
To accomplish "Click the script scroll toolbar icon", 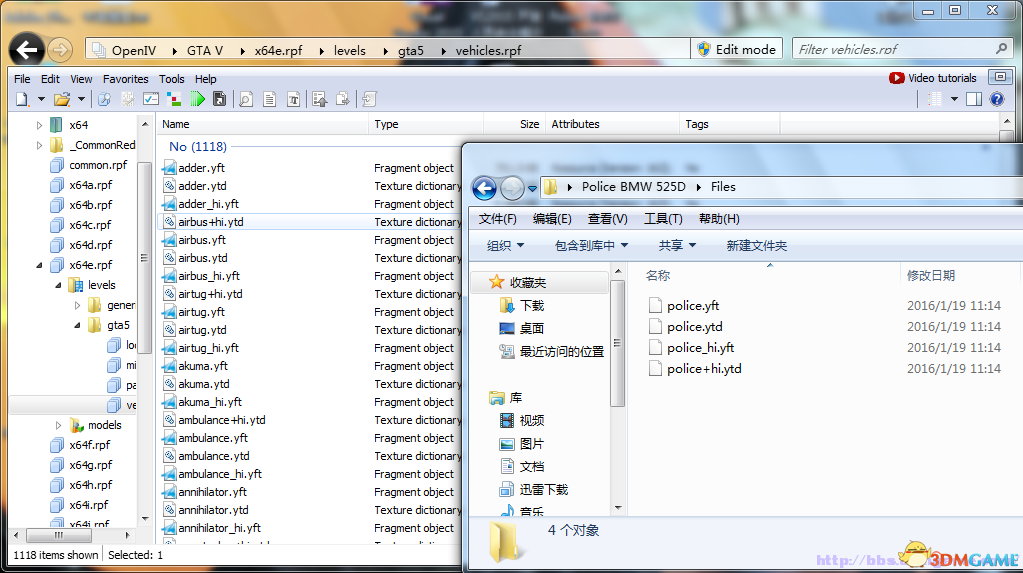I will click(x=369, y=99).
